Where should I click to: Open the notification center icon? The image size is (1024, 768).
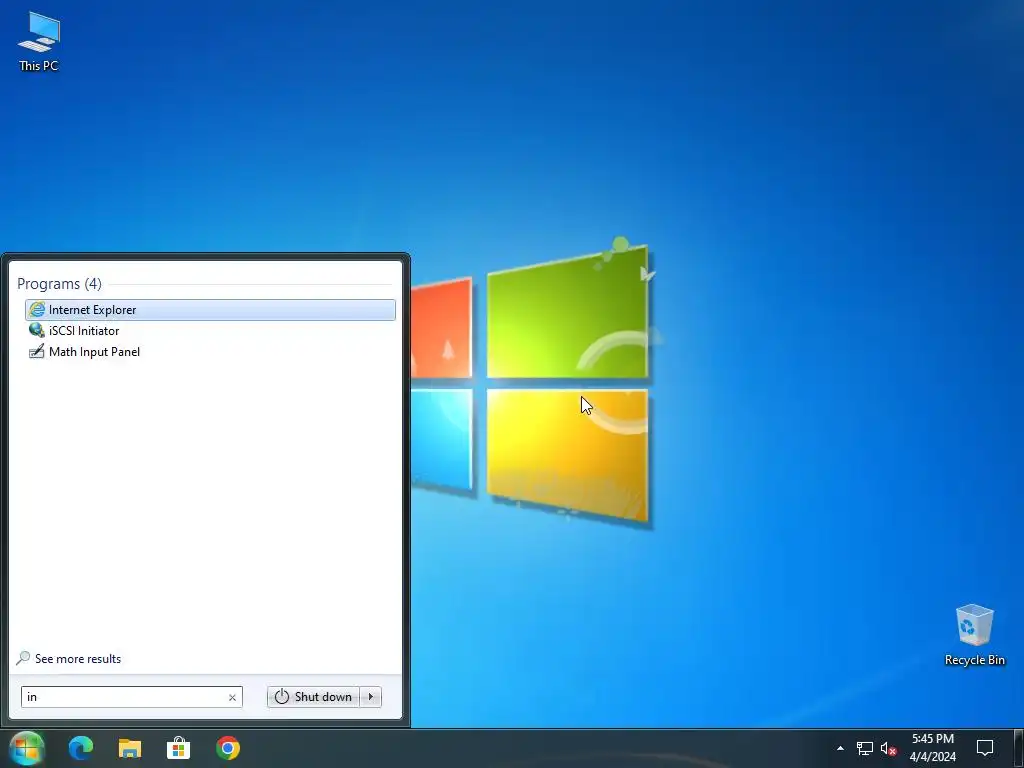point(985,748)
